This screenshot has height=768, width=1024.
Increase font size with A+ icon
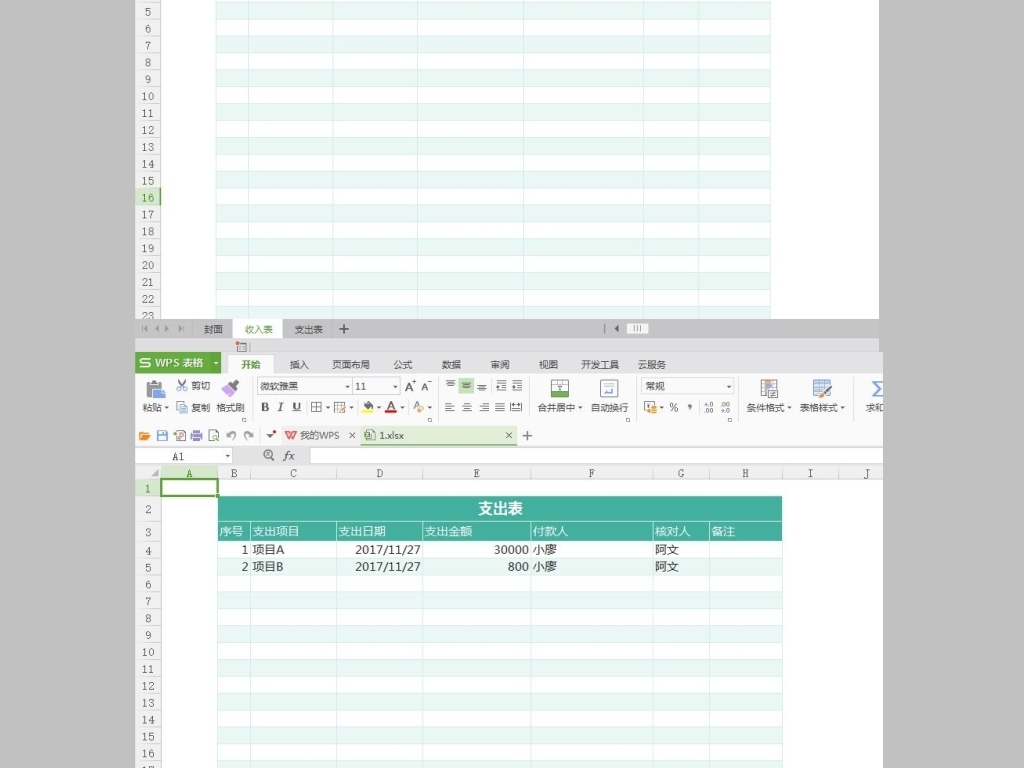coord(410,386)
